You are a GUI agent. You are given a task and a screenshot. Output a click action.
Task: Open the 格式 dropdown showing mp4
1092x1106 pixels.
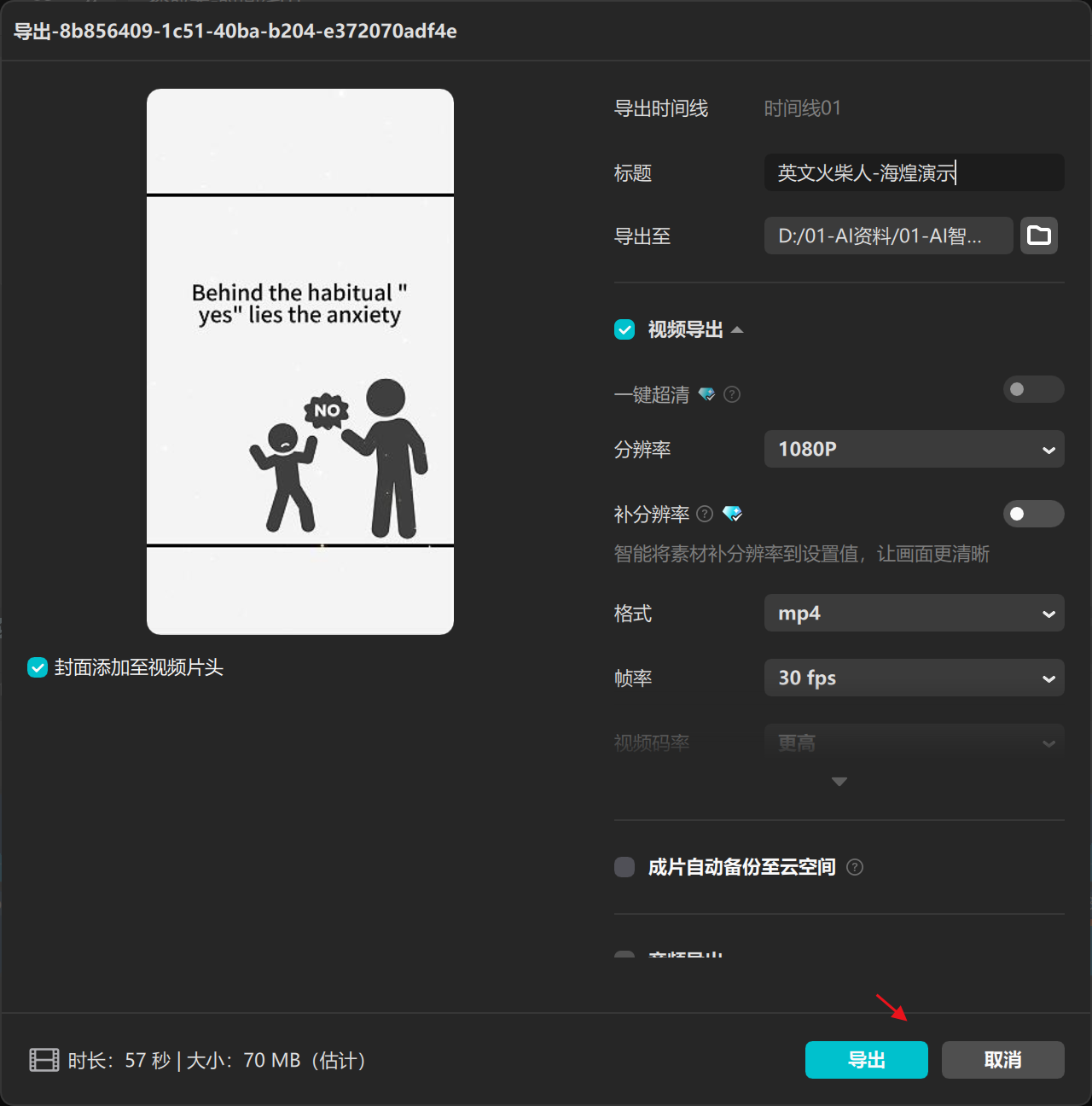tap(914, 613)
